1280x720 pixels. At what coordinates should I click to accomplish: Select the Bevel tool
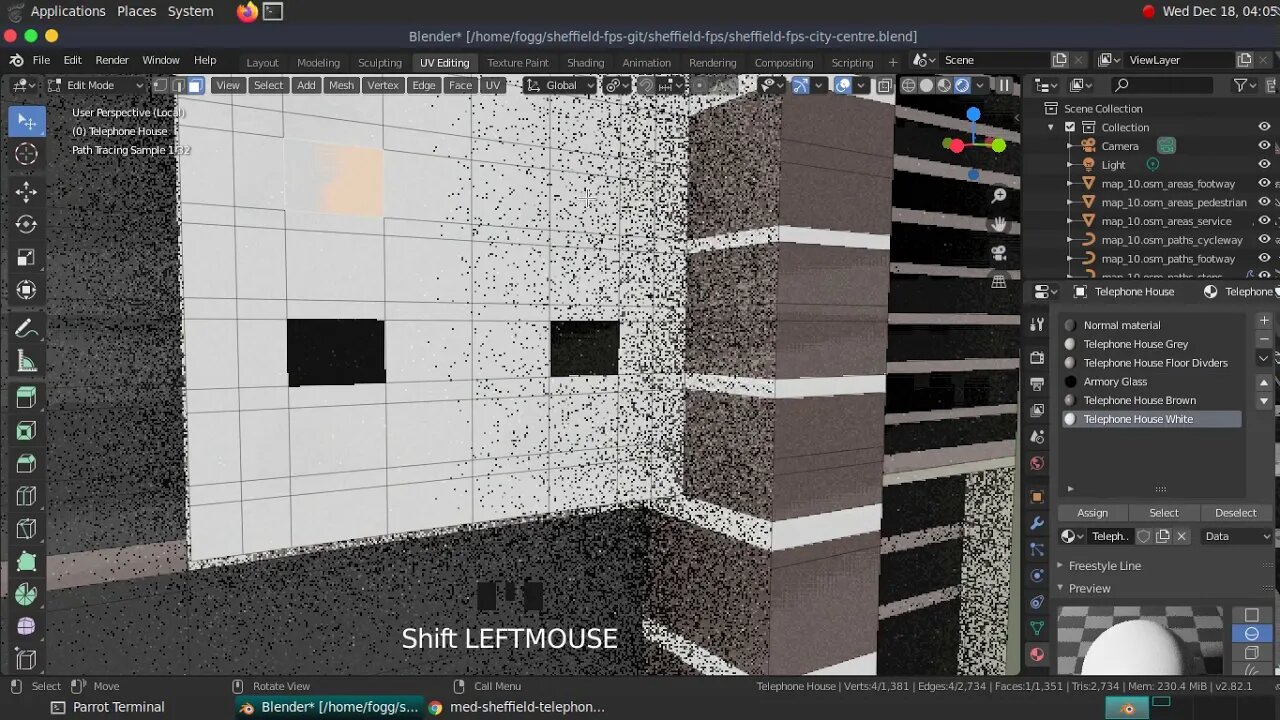tap(27, 464)
